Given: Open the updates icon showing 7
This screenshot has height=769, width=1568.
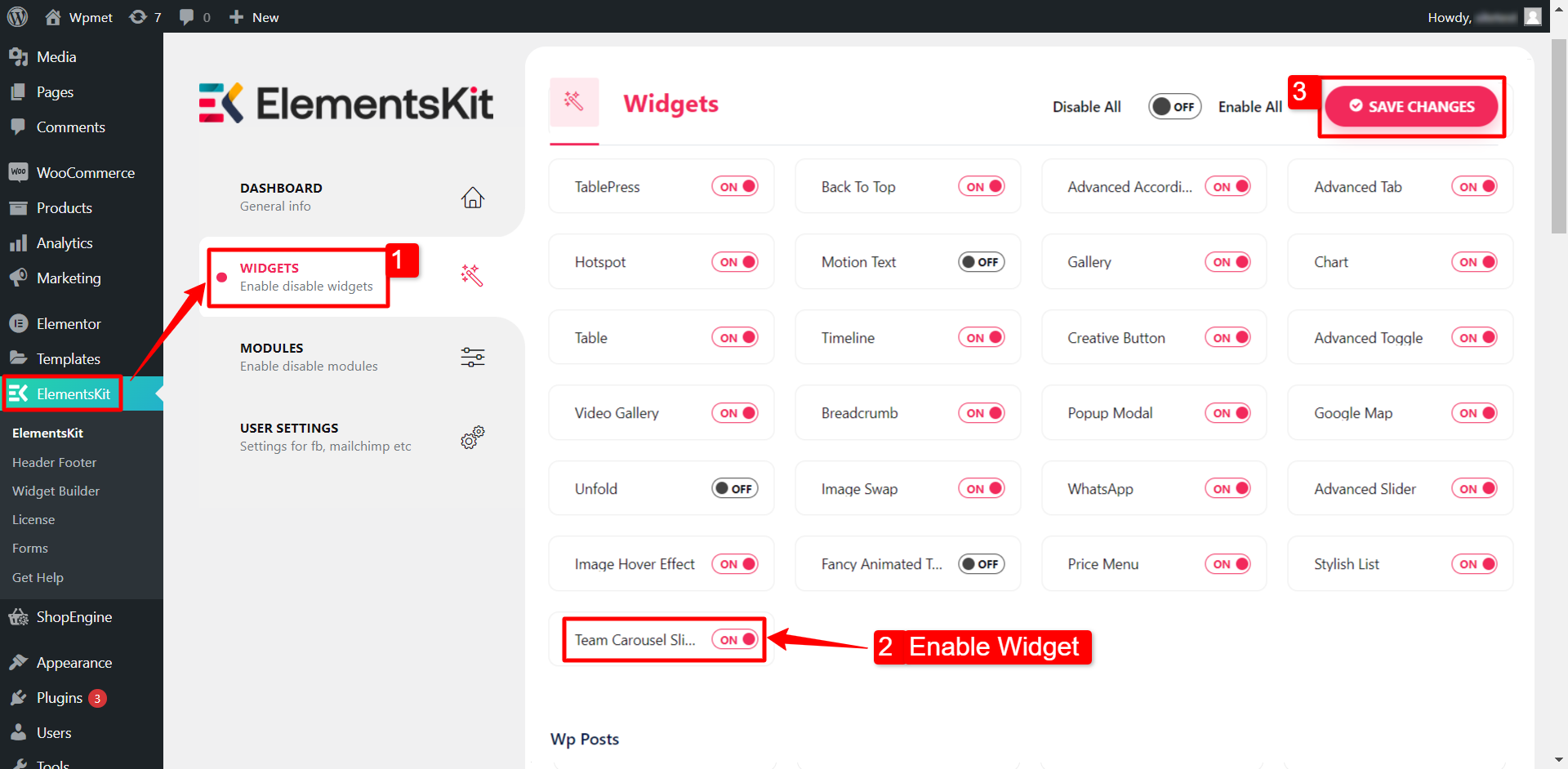Looking at the screenshot, I should pos(138,16).
